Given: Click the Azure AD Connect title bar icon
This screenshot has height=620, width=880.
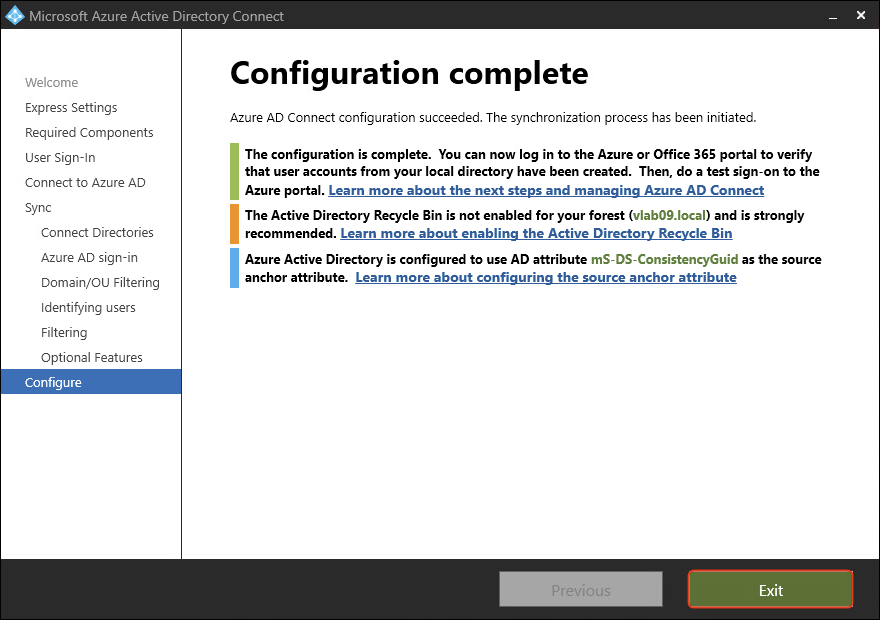Looking at the screenshot, I should [x=14, y=16].
